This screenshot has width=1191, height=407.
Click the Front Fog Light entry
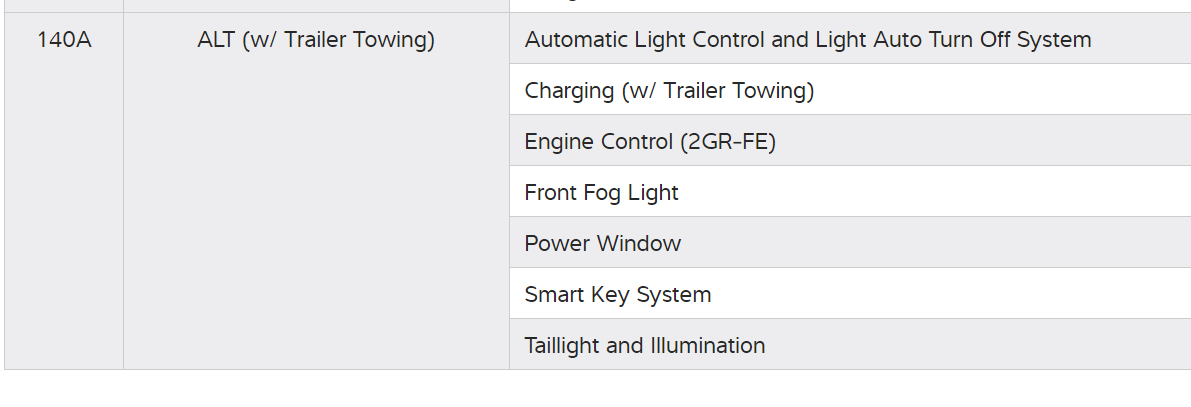point(601,193)
